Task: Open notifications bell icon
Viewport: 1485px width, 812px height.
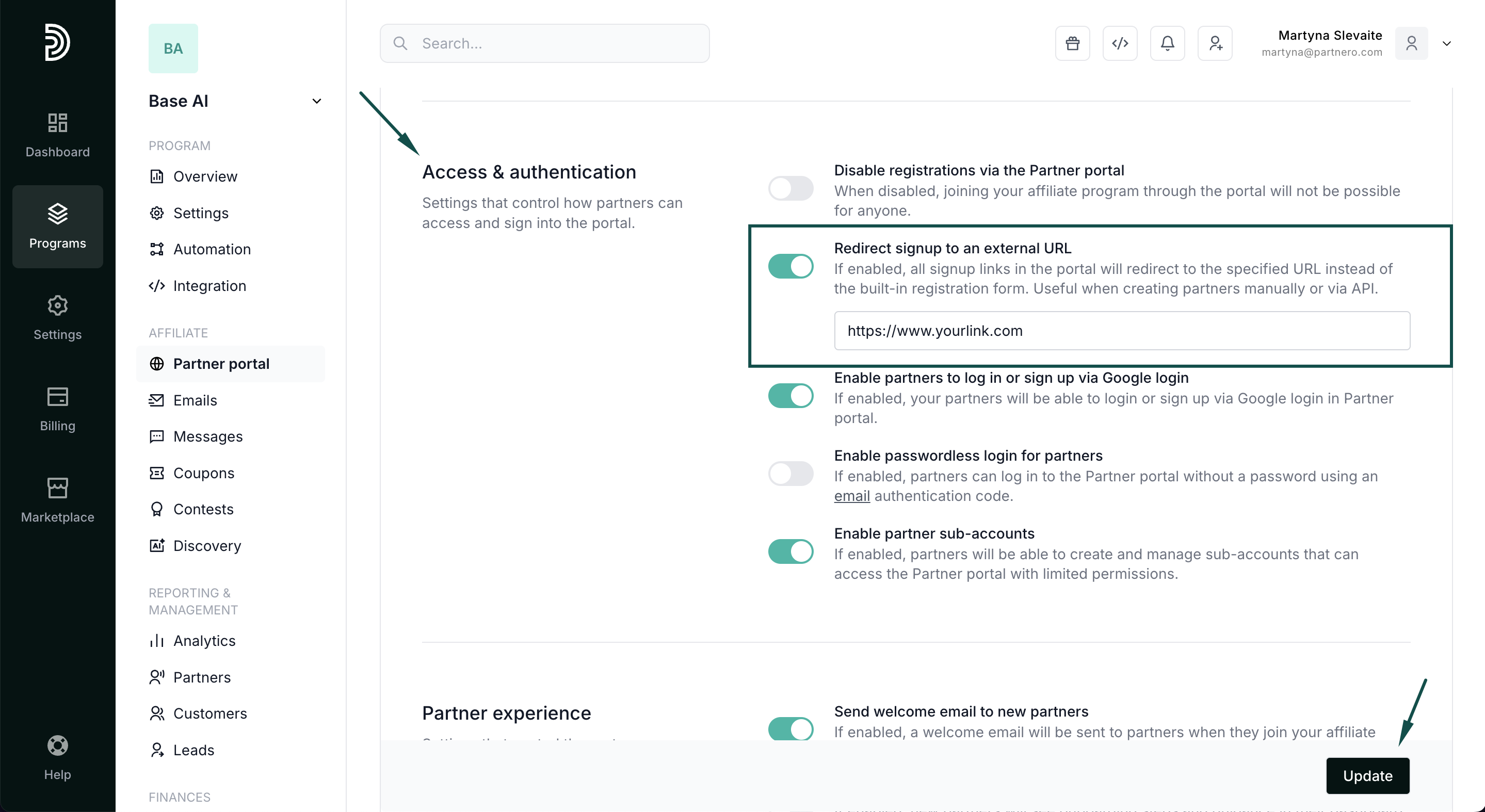Action: (1167, 43)
